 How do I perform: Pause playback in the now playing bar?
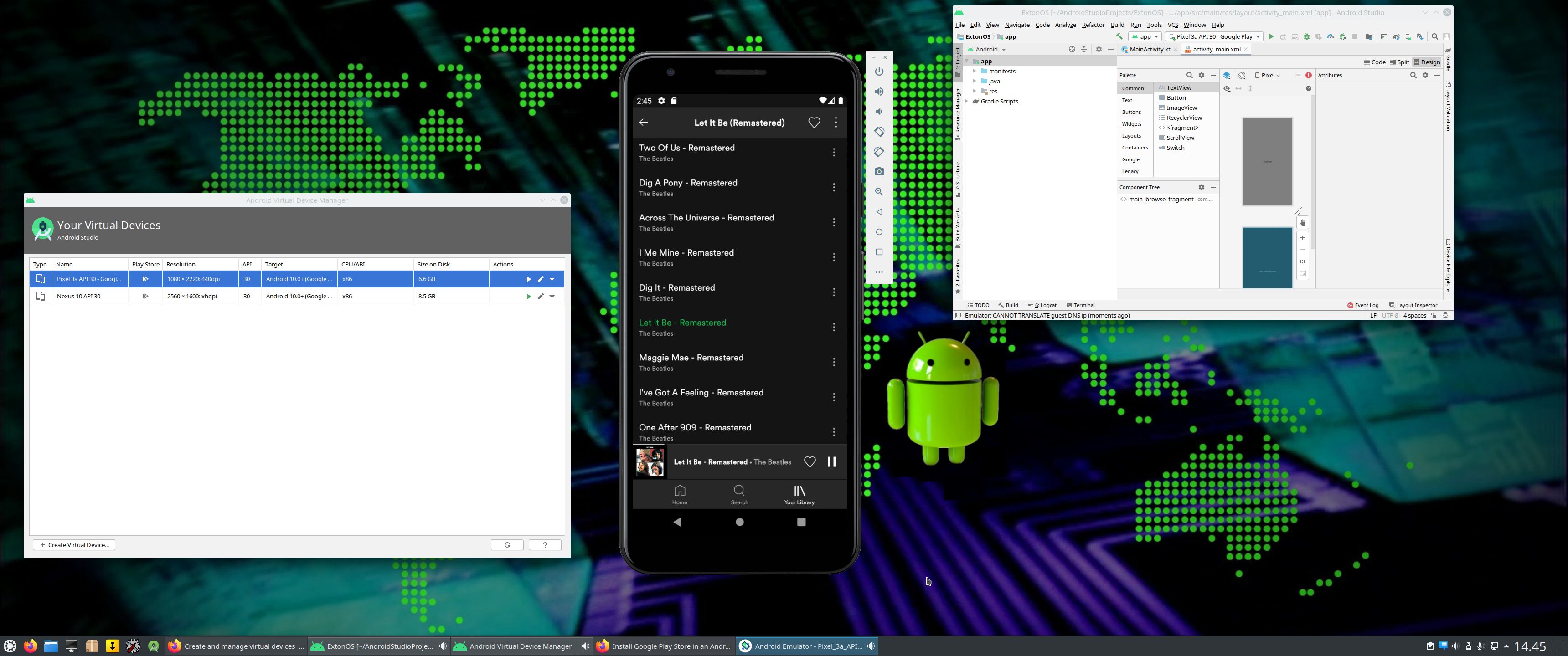[831, 462]
